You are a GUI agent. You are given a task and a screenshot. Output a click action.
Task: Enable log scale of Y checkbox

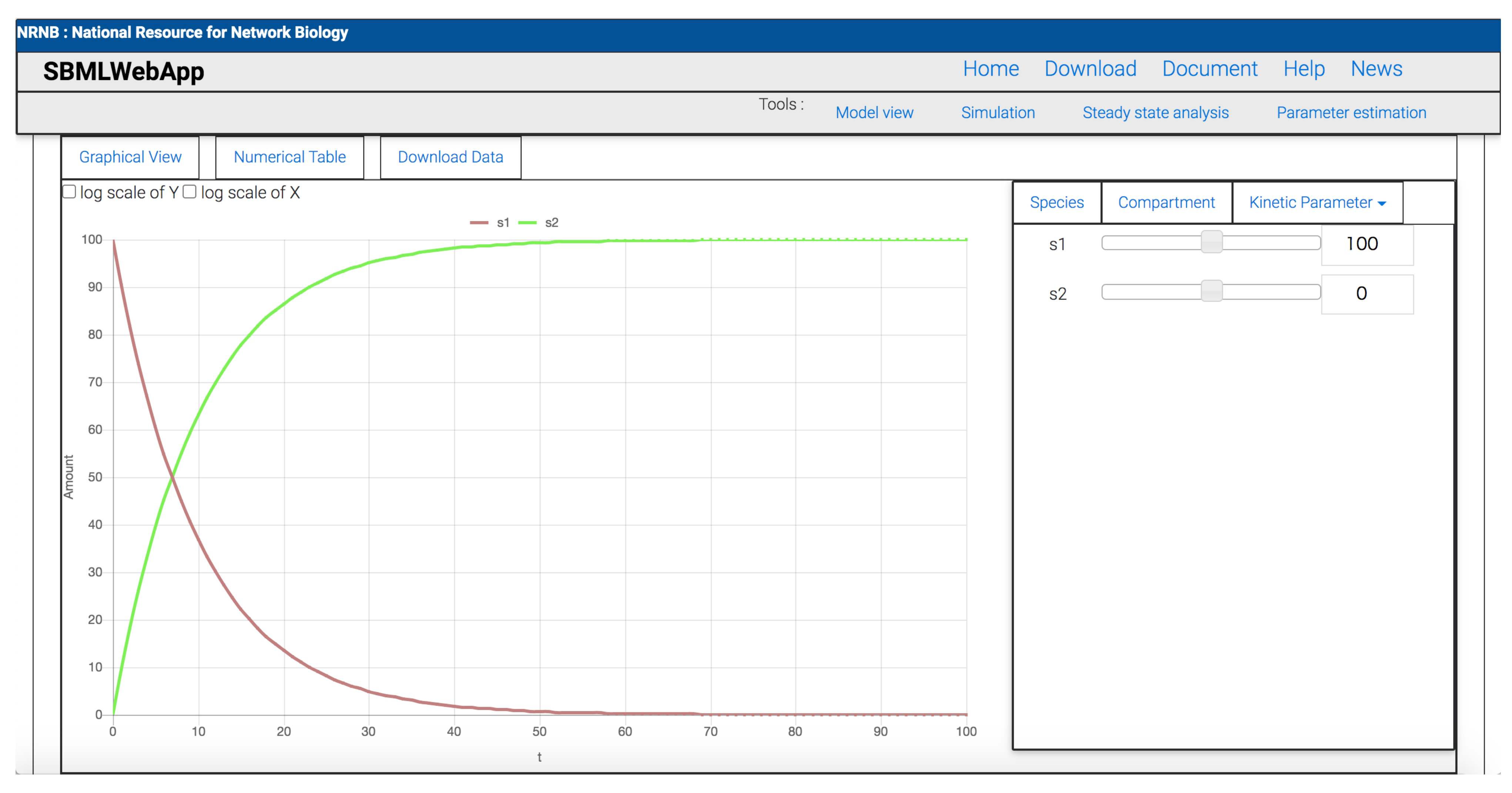(69, 192)
